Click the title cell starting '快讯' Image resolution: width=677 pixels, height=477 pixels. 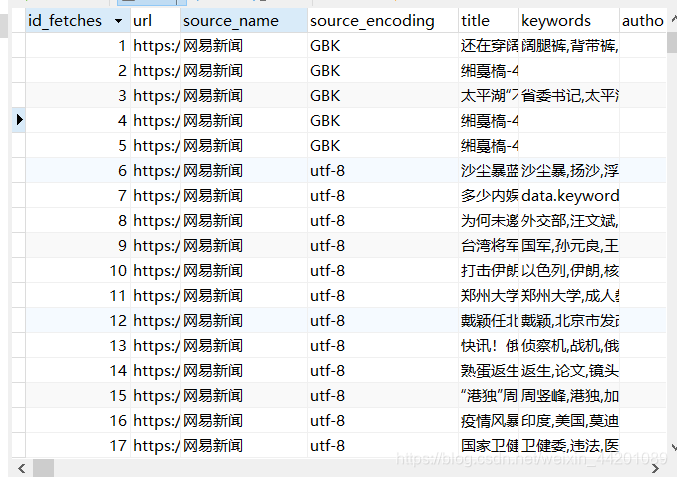tap(489, 345)
